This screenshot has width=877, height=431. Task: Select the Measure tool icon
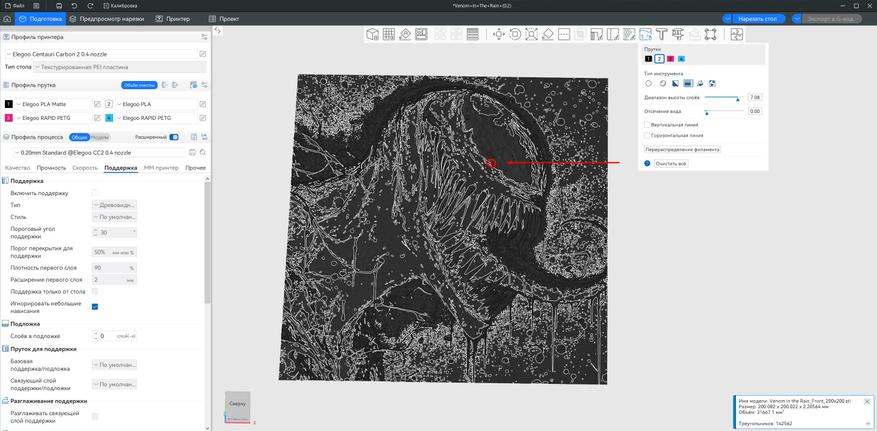[x=678, y=35]
